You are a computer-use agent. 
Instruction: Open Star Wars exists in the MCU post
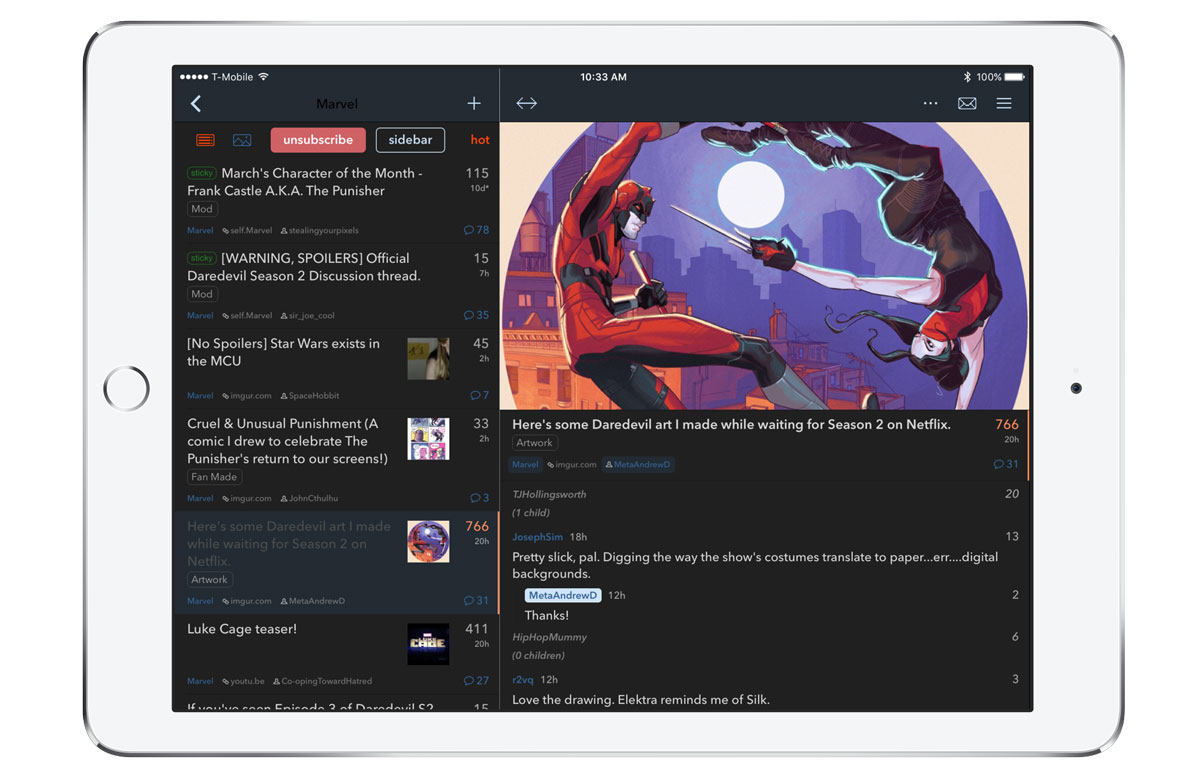[x=283, y=352]
